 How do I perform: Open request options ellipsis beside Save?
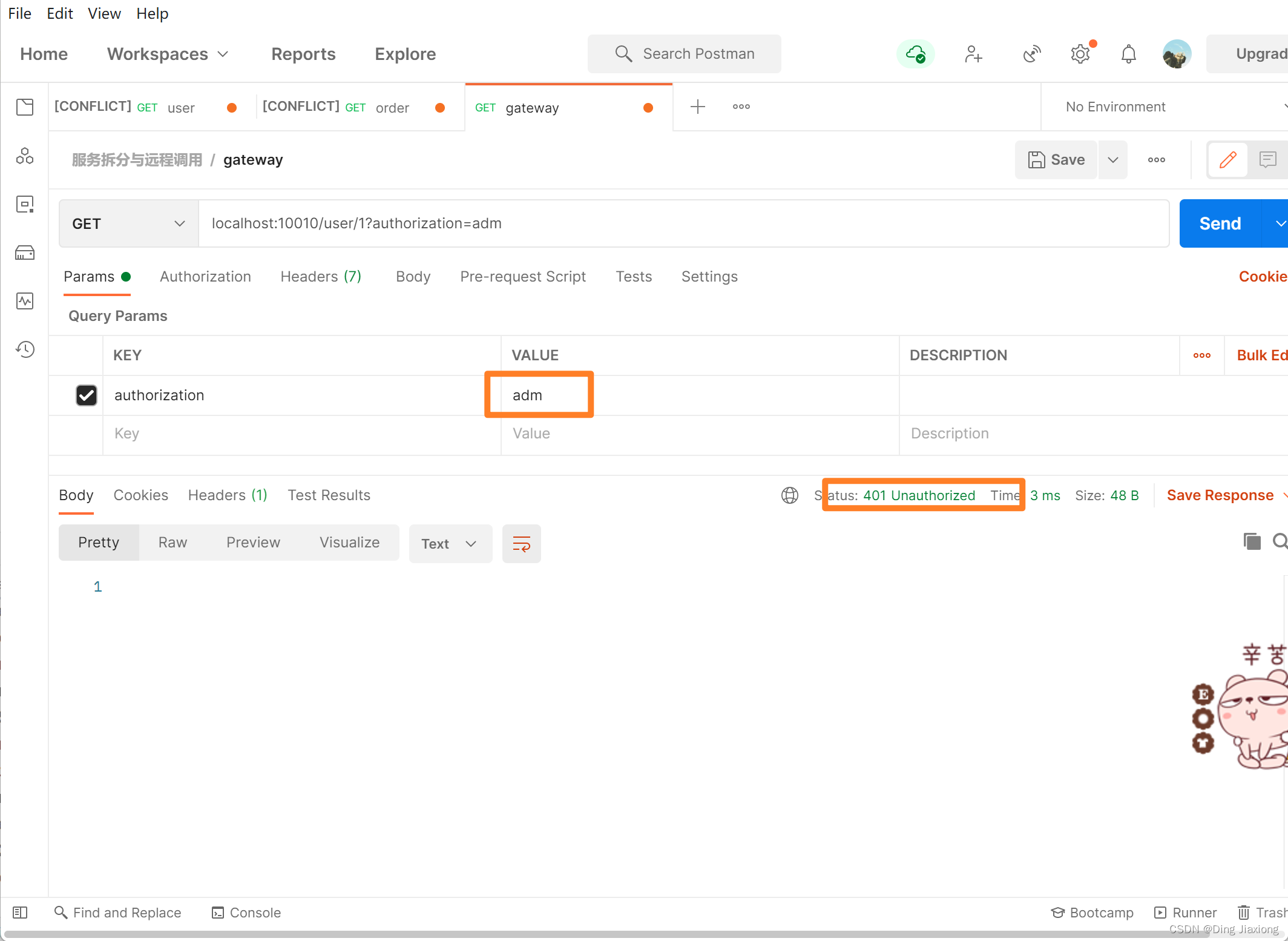[1157, 160]
